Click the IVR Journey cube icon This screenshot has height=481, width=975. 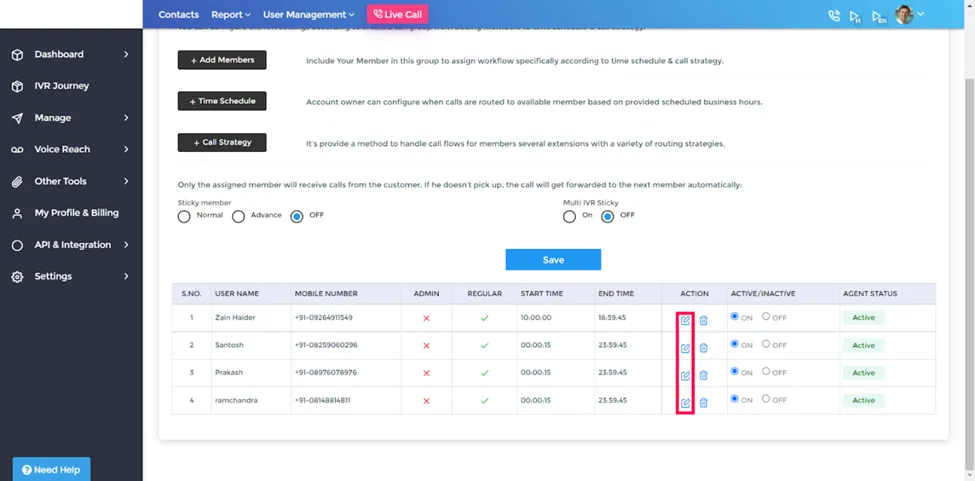coord(17,86)
